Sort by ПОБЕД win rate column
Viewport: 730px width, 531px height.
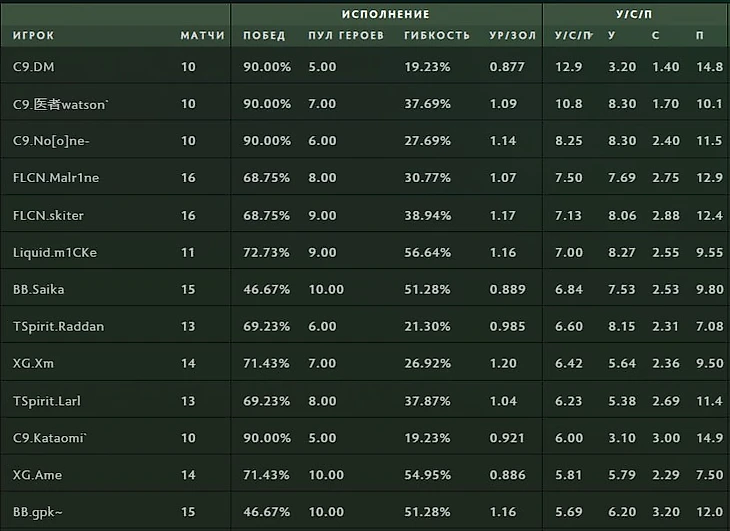click(264, 35)
